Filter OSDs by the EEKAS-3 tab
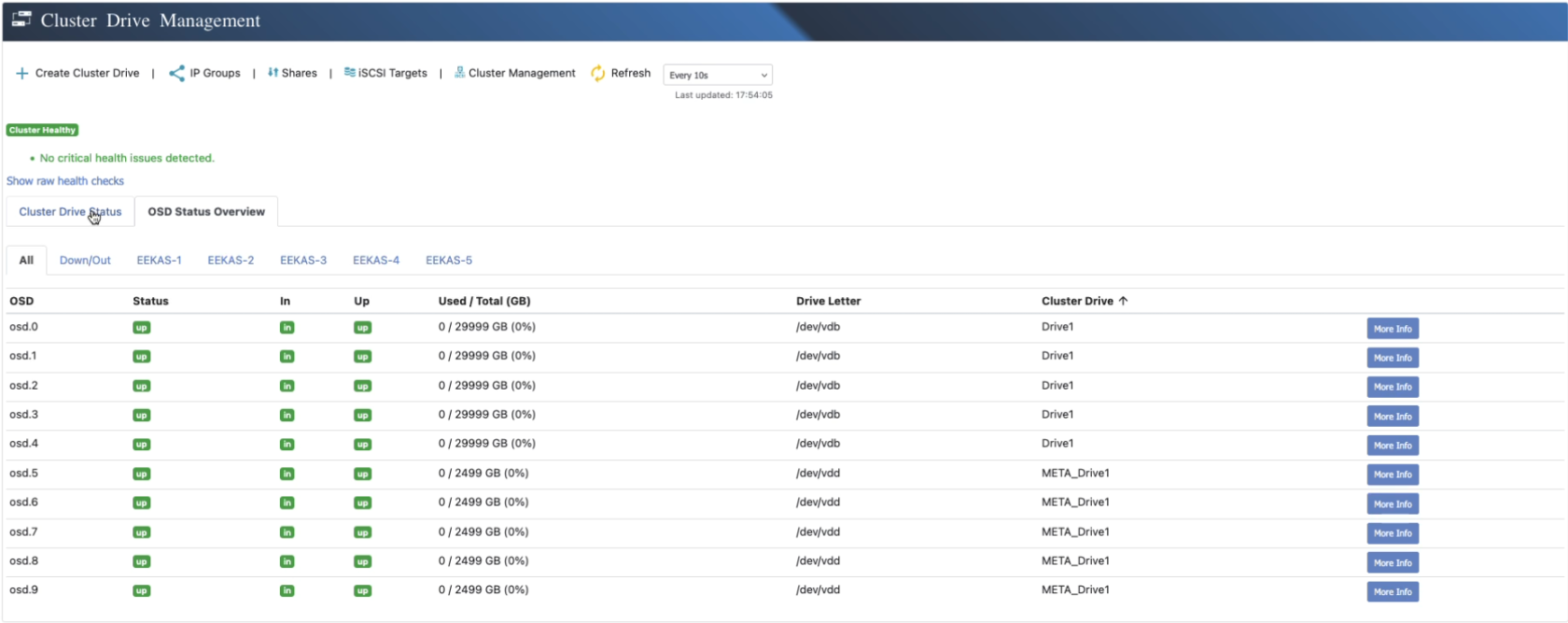Viewport: 1568px width, 623px height. click(303, 261)
